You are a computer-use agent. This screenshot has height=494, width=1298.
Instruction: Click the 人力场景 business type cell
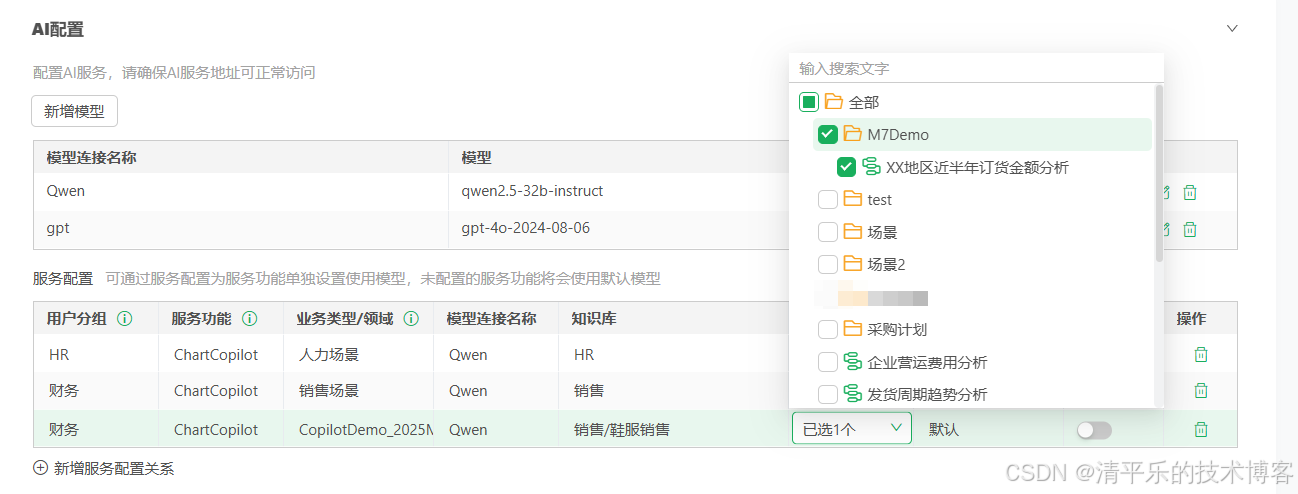coord(358,354)
